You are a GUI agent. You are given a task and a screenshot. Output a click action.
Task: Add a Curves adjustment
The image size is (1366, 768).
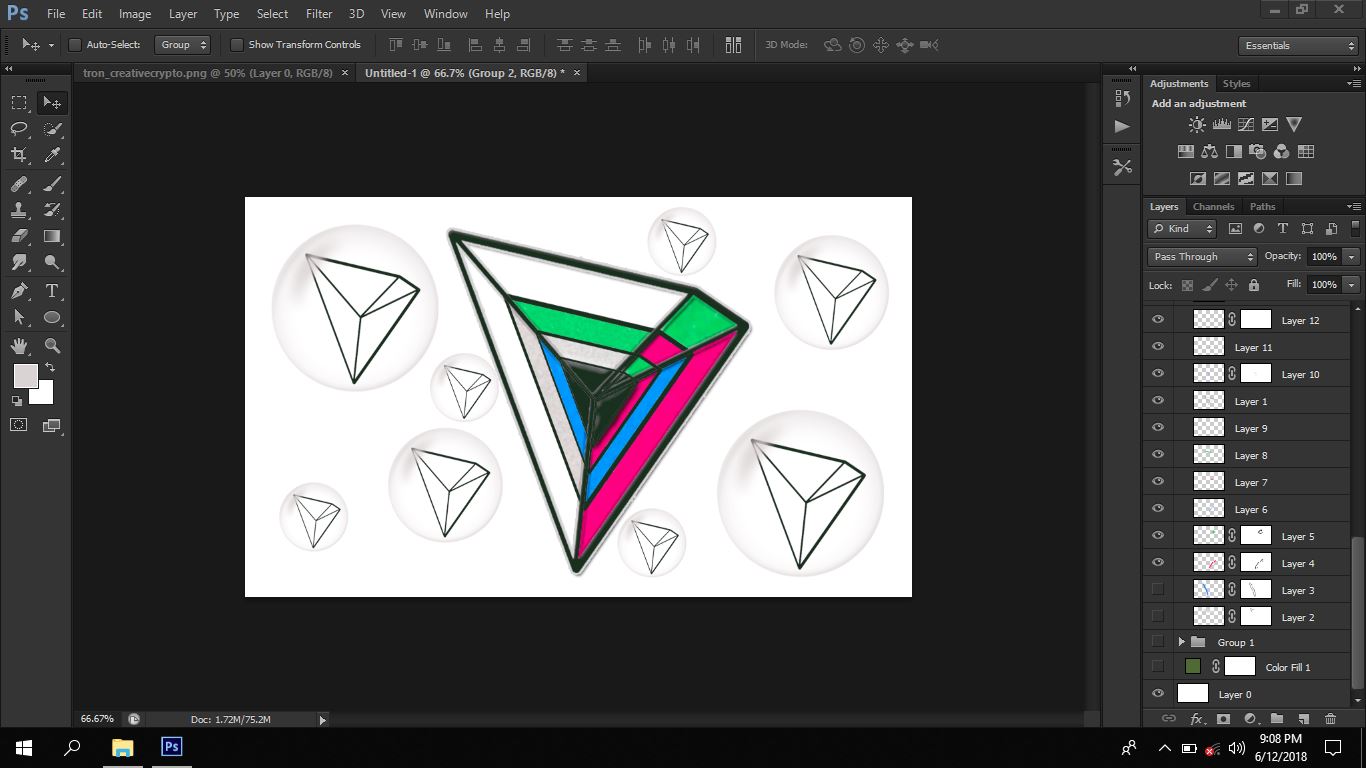(x=1246, y=125)
